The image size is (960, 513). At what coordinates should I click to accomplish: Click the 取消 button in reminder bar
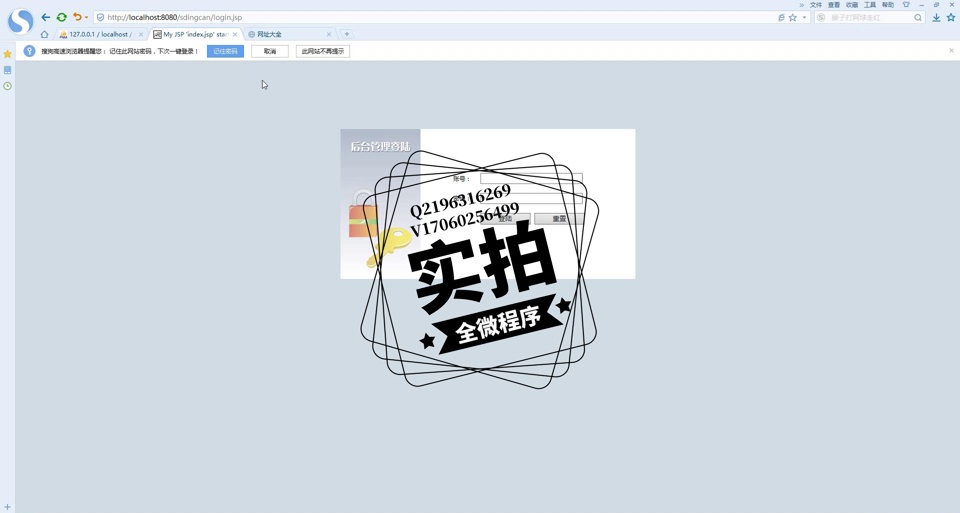(x=270, y=51)
